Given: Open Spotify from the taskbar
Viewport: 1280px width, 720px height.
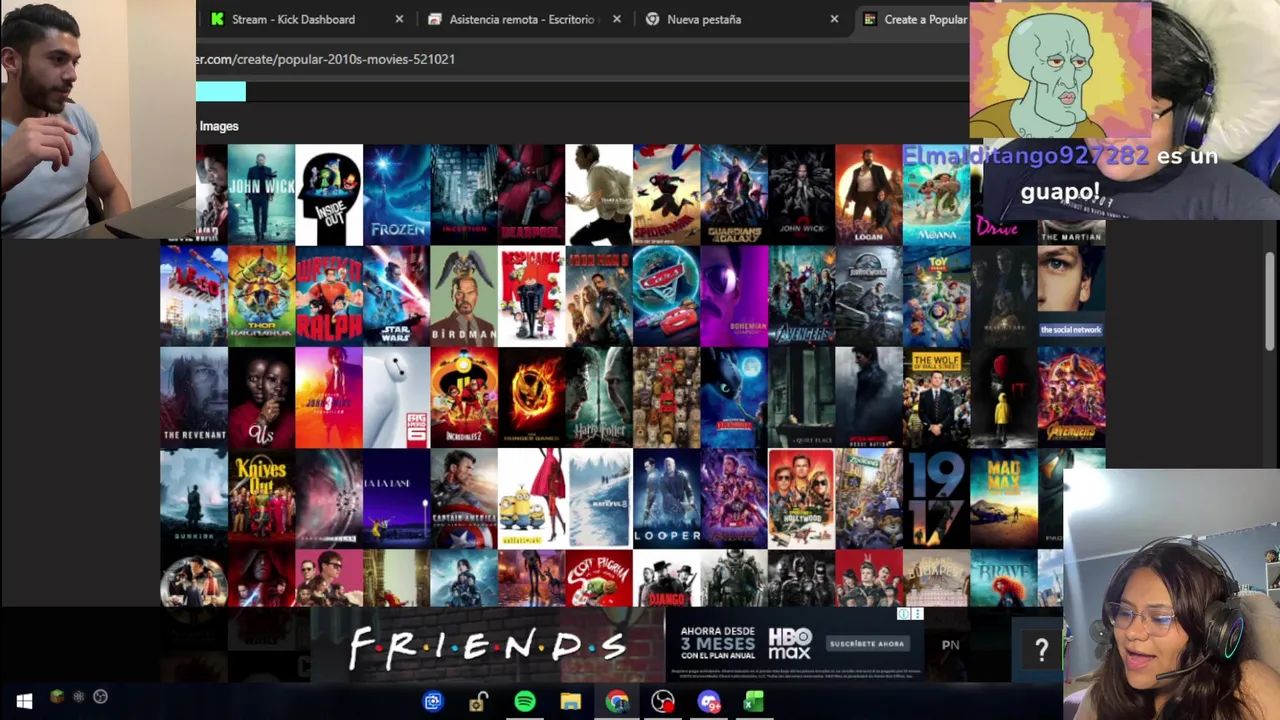Looking at the screenshot, I should point(525,702).
